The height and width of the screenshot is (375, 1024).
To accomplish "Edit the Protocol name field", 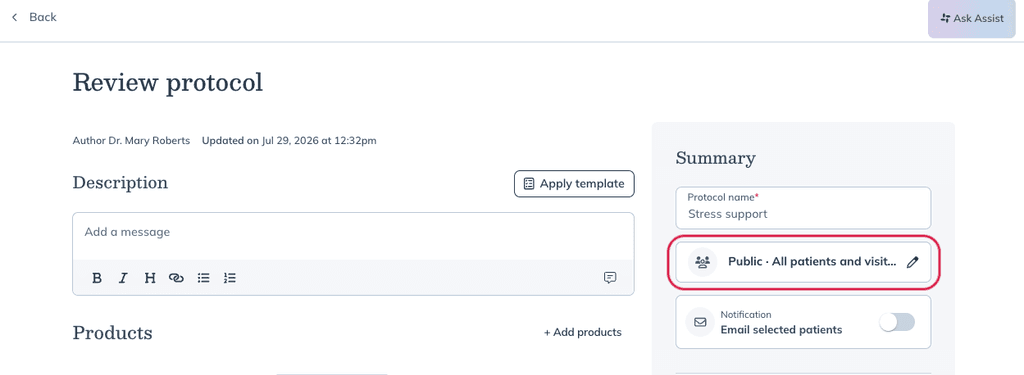I will click(x=803, y=208).
